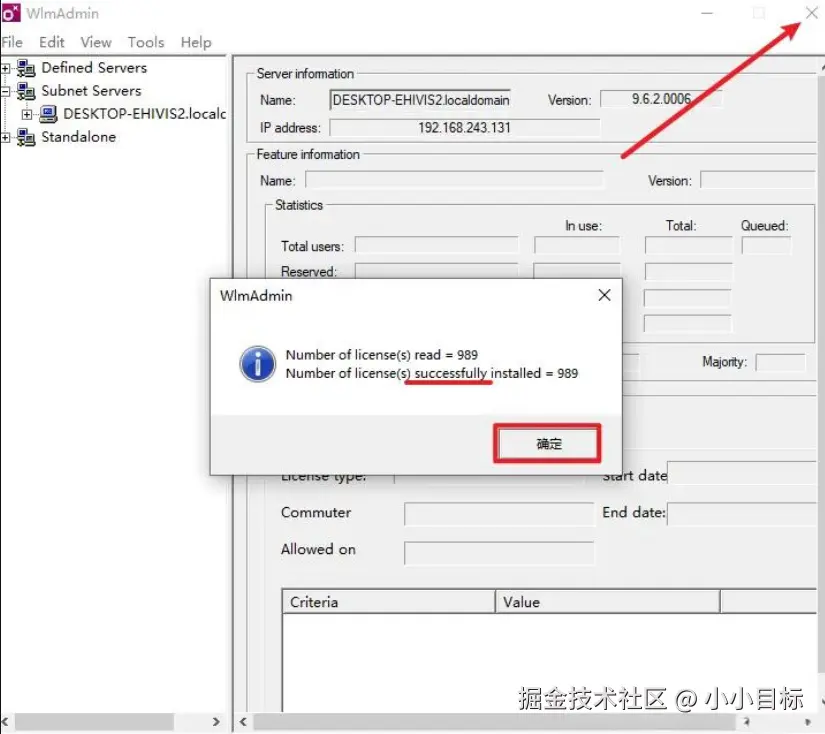Click the blue information icon in dialog
The image size is (825, 734).
(257, 364)
